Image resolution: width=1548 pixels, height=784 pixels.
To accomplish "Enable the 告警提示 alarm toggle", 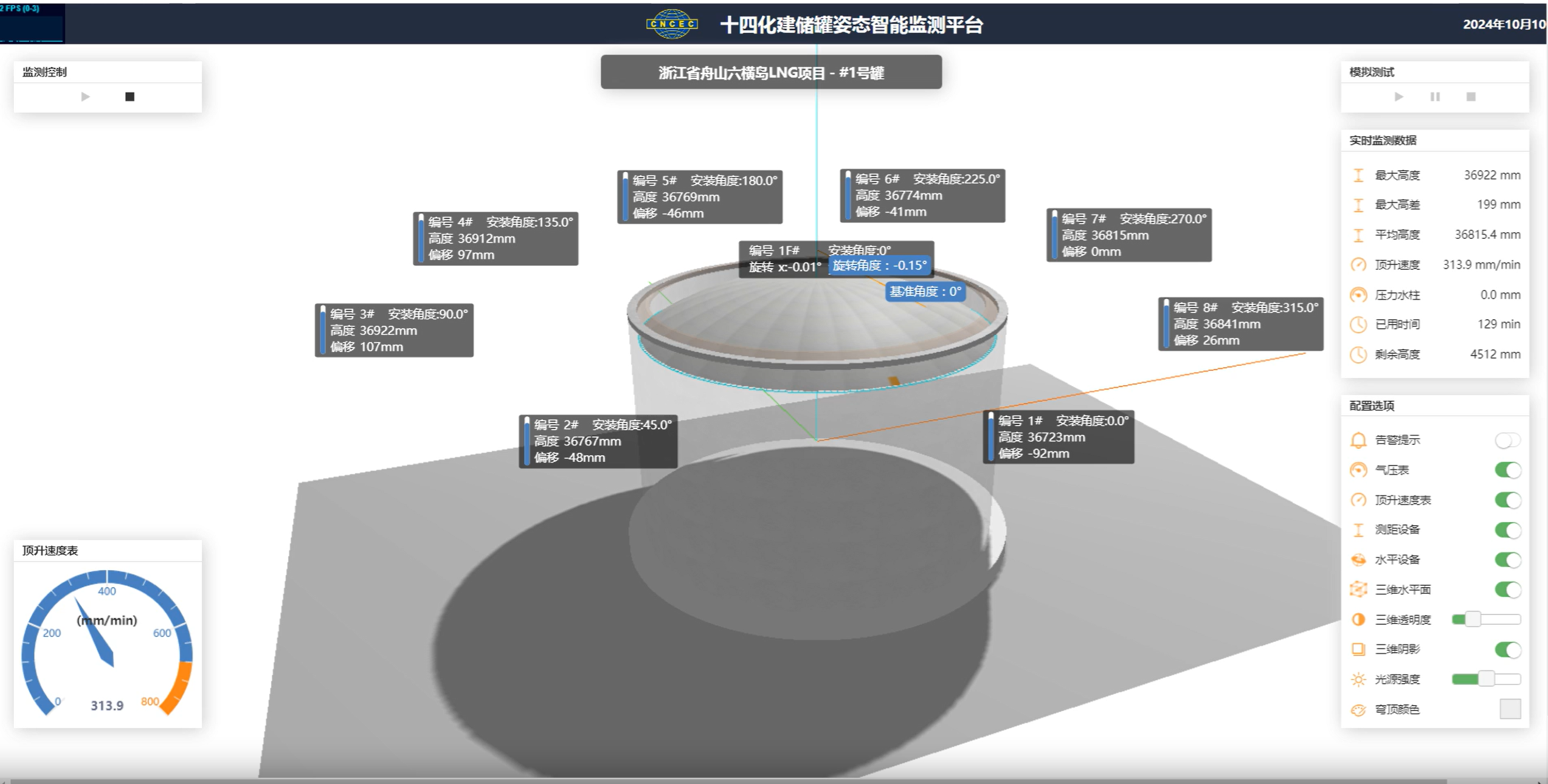I will click(x=1507, y=440).
